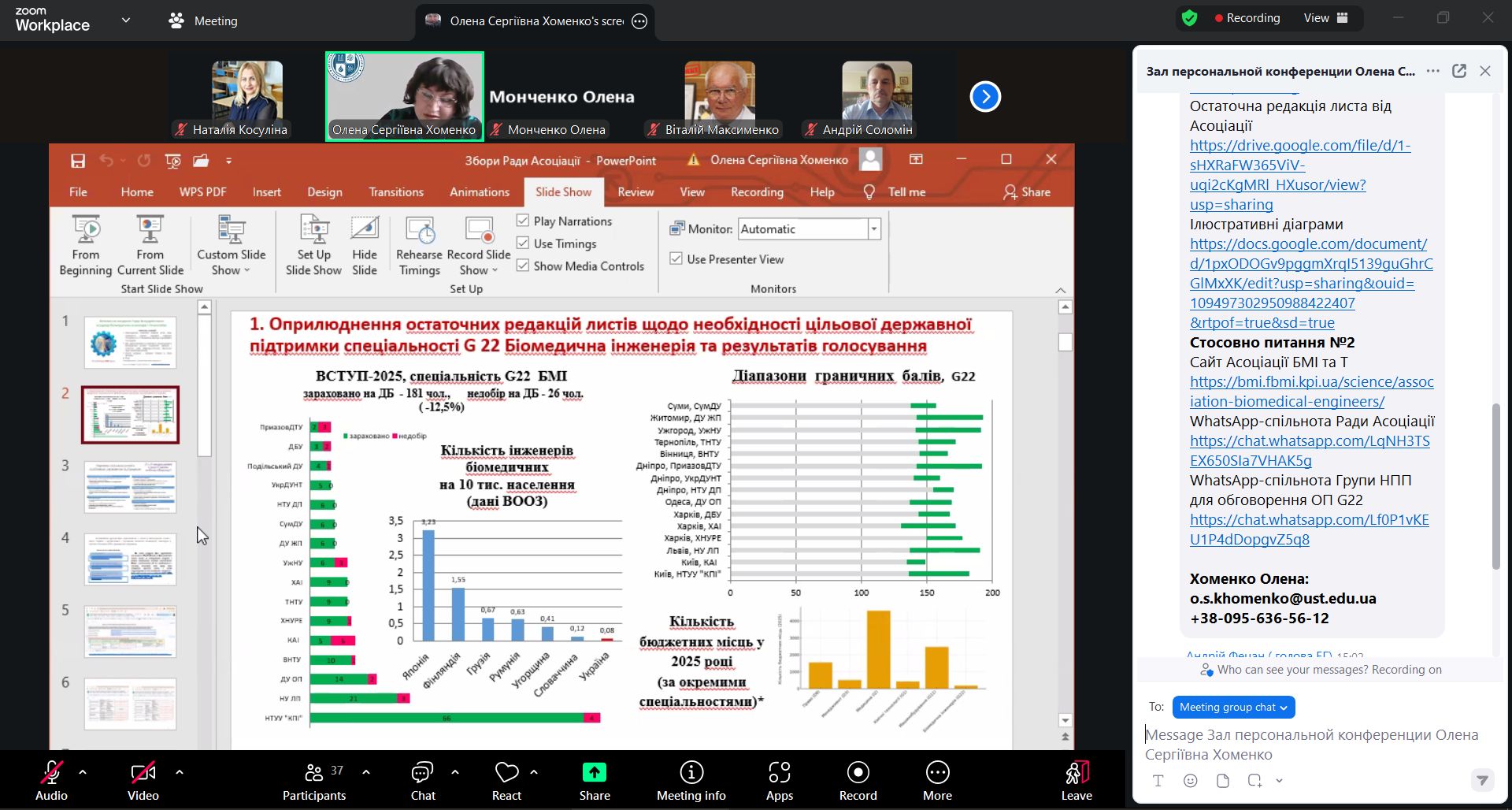The width and height of the screenshot is (1512, 810).
Task: Open the View layout dropdown
Action: coord(1325,18)
